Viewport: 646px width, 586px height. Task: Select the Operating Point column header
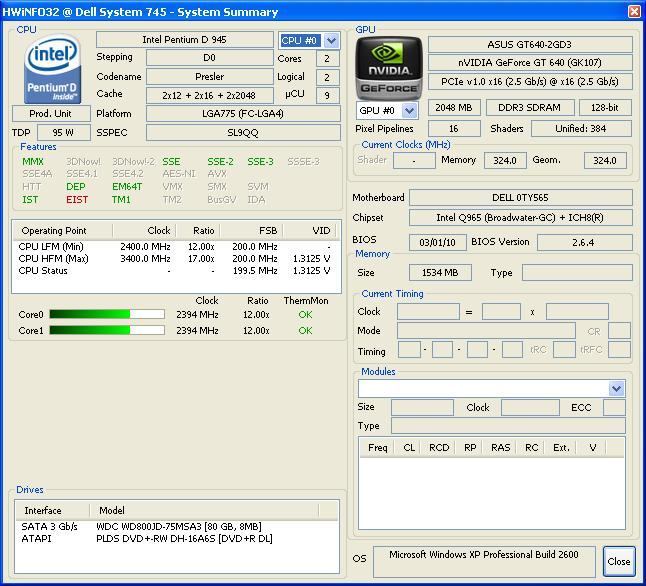(63, 230)
